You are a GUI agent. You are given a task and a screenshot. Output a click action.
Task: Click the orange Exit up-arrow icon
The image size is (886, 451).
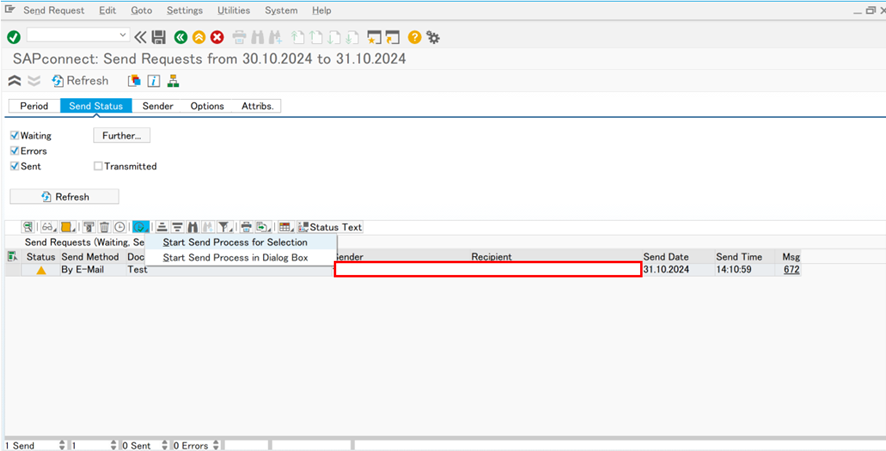[x=199, y=37]
